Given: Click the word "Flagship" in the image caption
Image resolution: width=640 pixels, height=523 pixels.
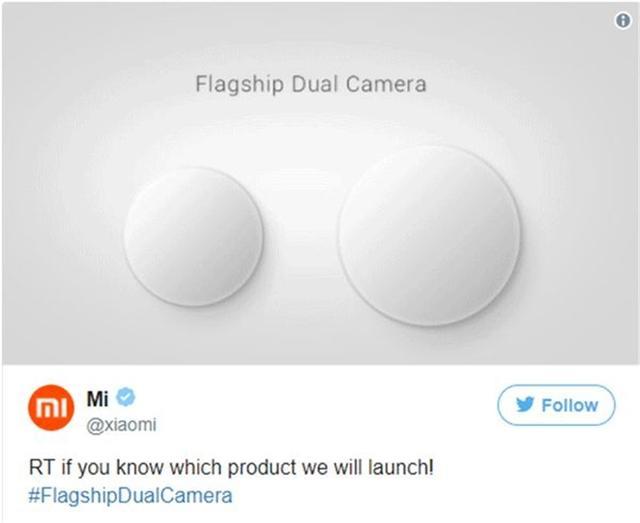Looking at the screenshot, I should (239, 85).
